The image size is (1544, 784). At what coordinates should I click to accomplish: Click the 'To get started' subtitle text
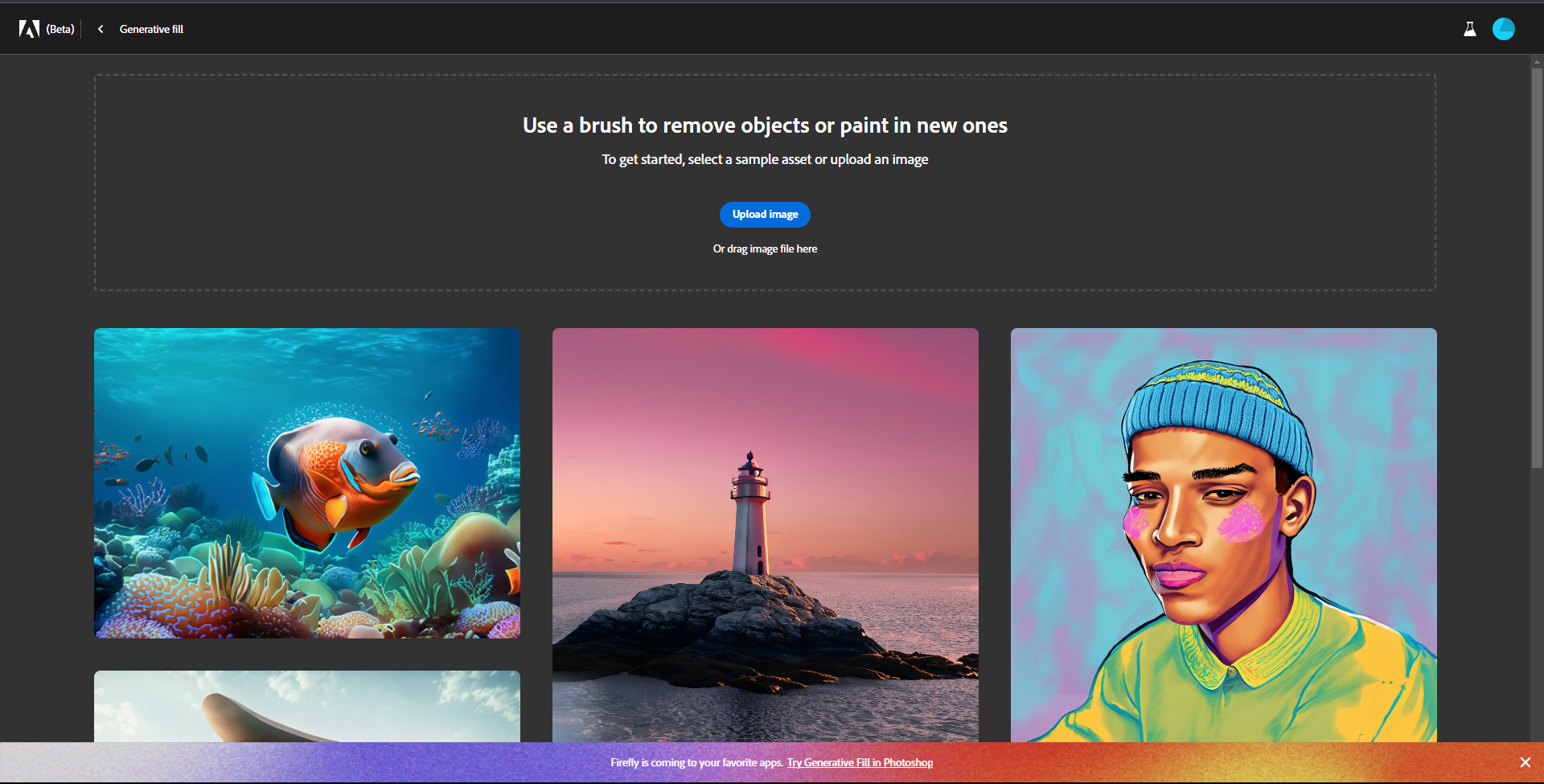click(x=765, y=159)
